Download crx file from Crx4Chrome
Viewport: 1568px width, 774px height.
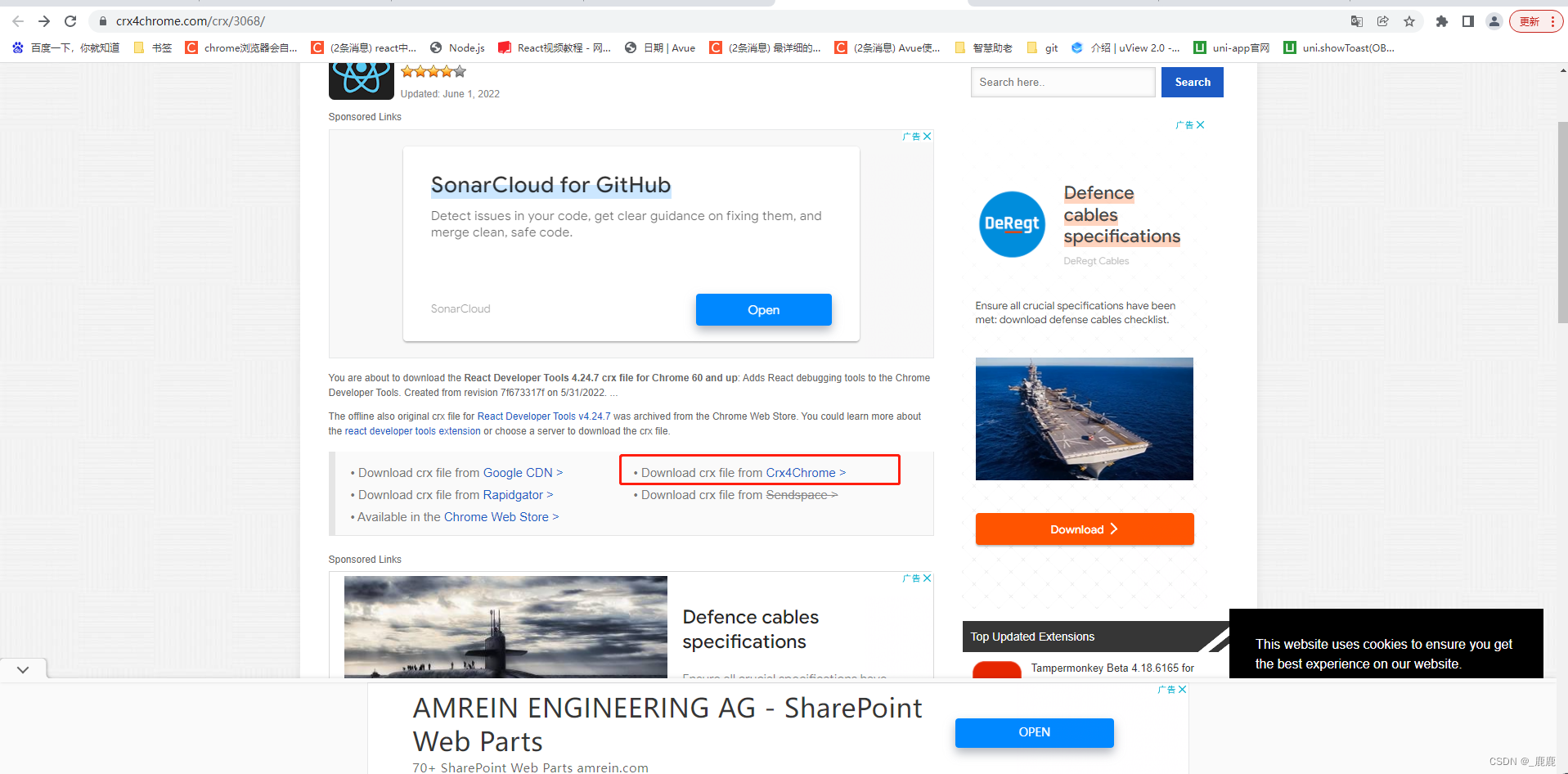point(806,473)
